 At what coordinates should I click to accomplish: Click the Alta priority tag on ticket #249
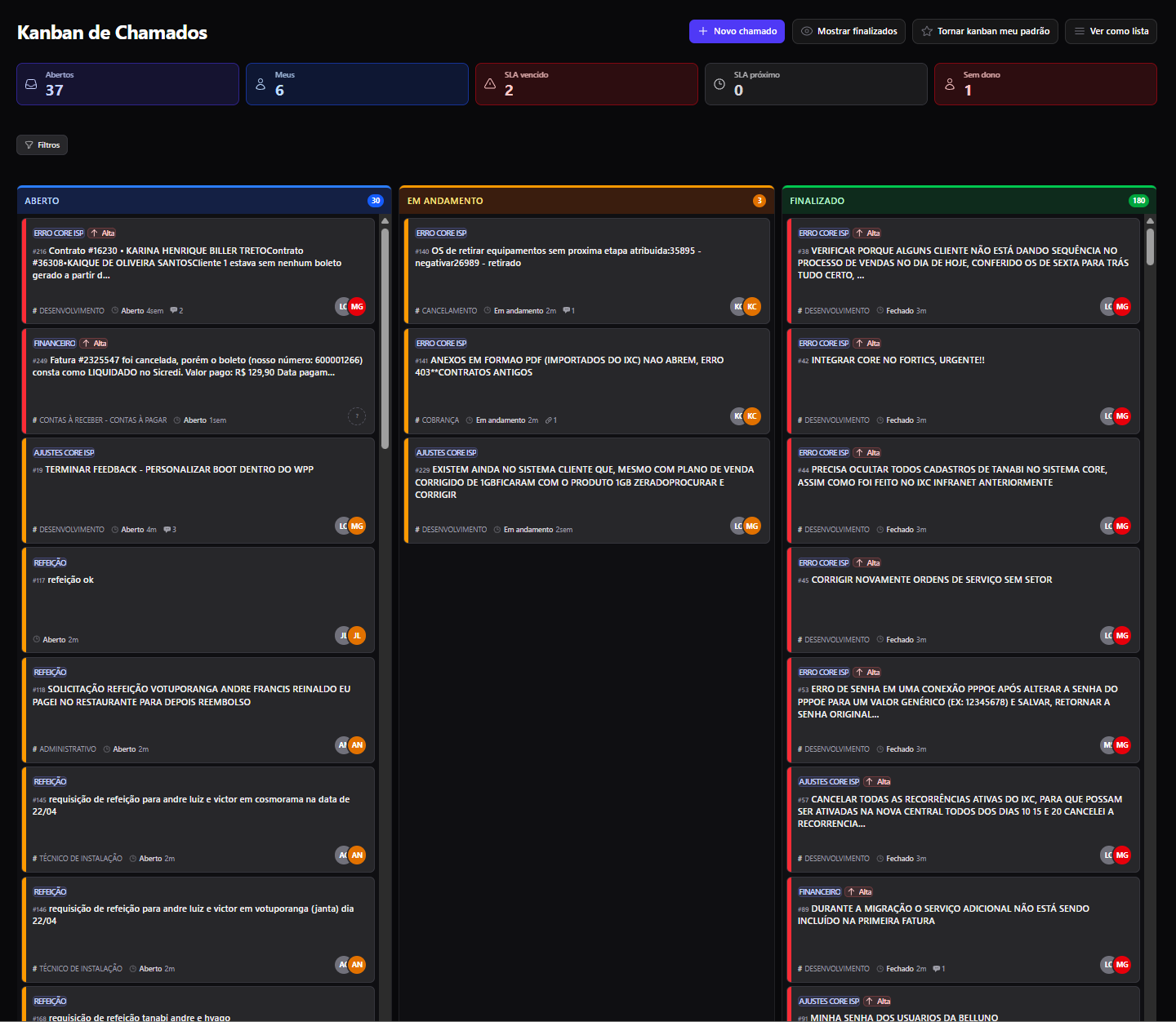[95, 344]
